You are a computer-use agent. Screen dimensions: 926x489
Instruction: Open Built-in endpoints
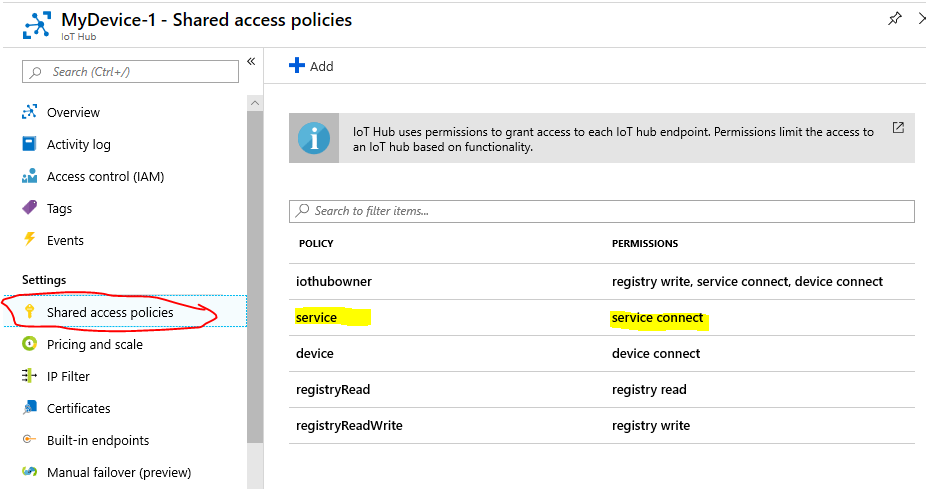click(98, 441)
